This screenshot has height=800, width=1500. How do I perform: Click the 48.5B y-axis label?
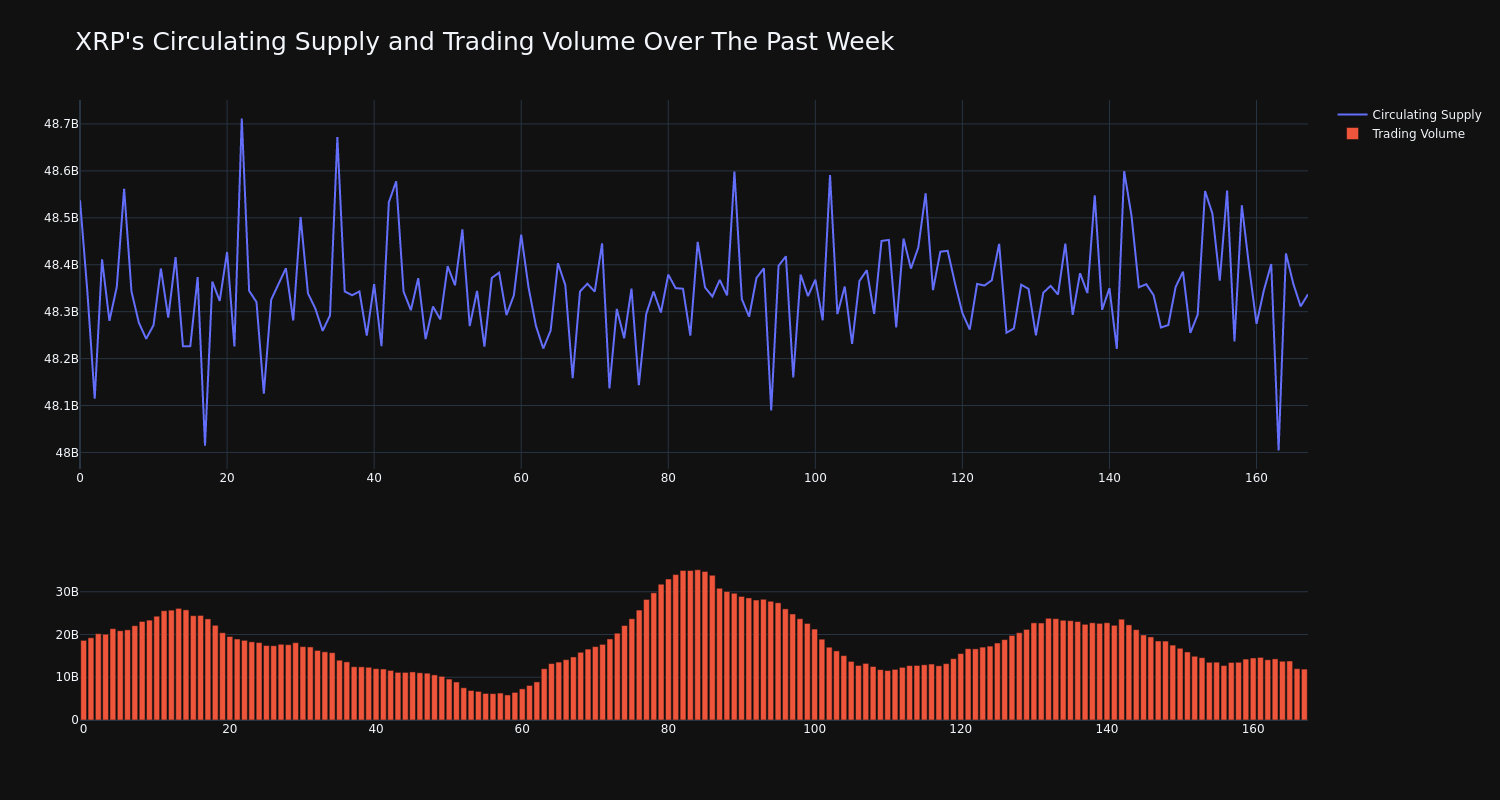pos(61,218)
